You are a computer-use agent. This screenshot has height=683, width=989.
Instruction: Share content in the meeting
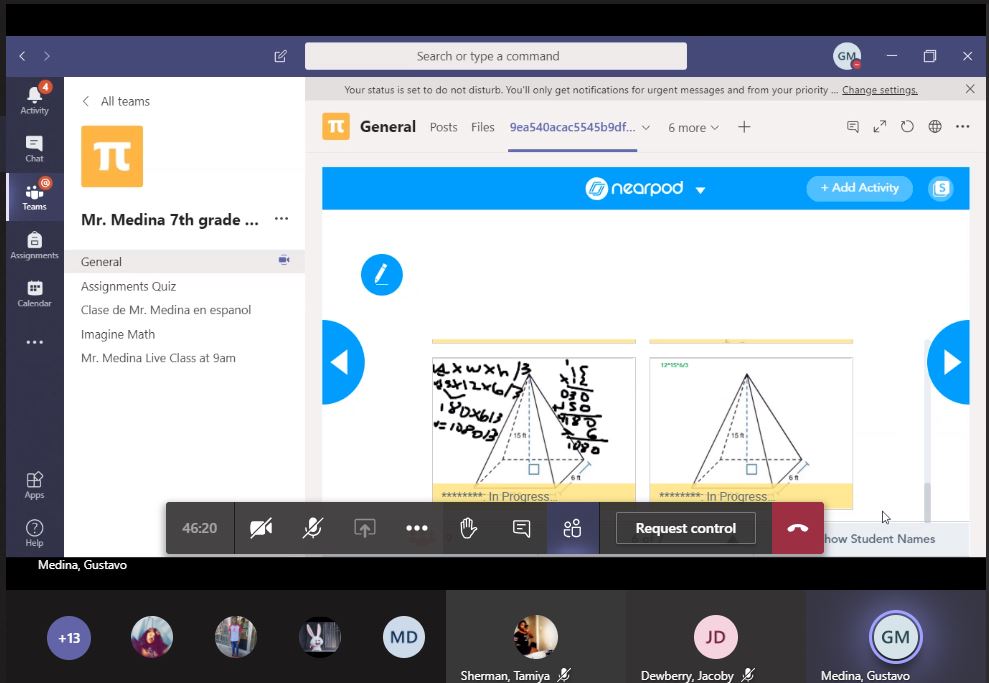point(365,528)
